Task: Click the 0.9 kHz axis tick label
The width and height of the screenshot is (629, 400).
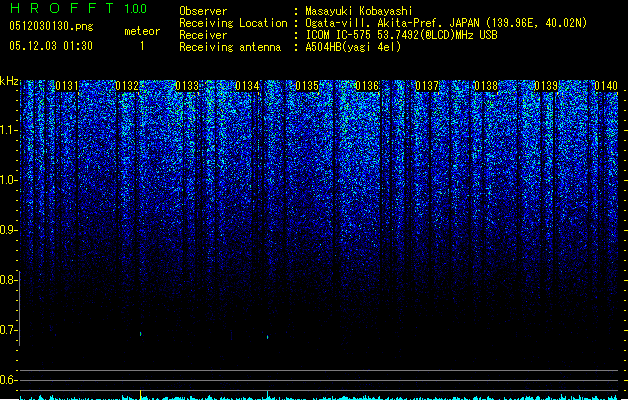Action: tap(8, 230)
